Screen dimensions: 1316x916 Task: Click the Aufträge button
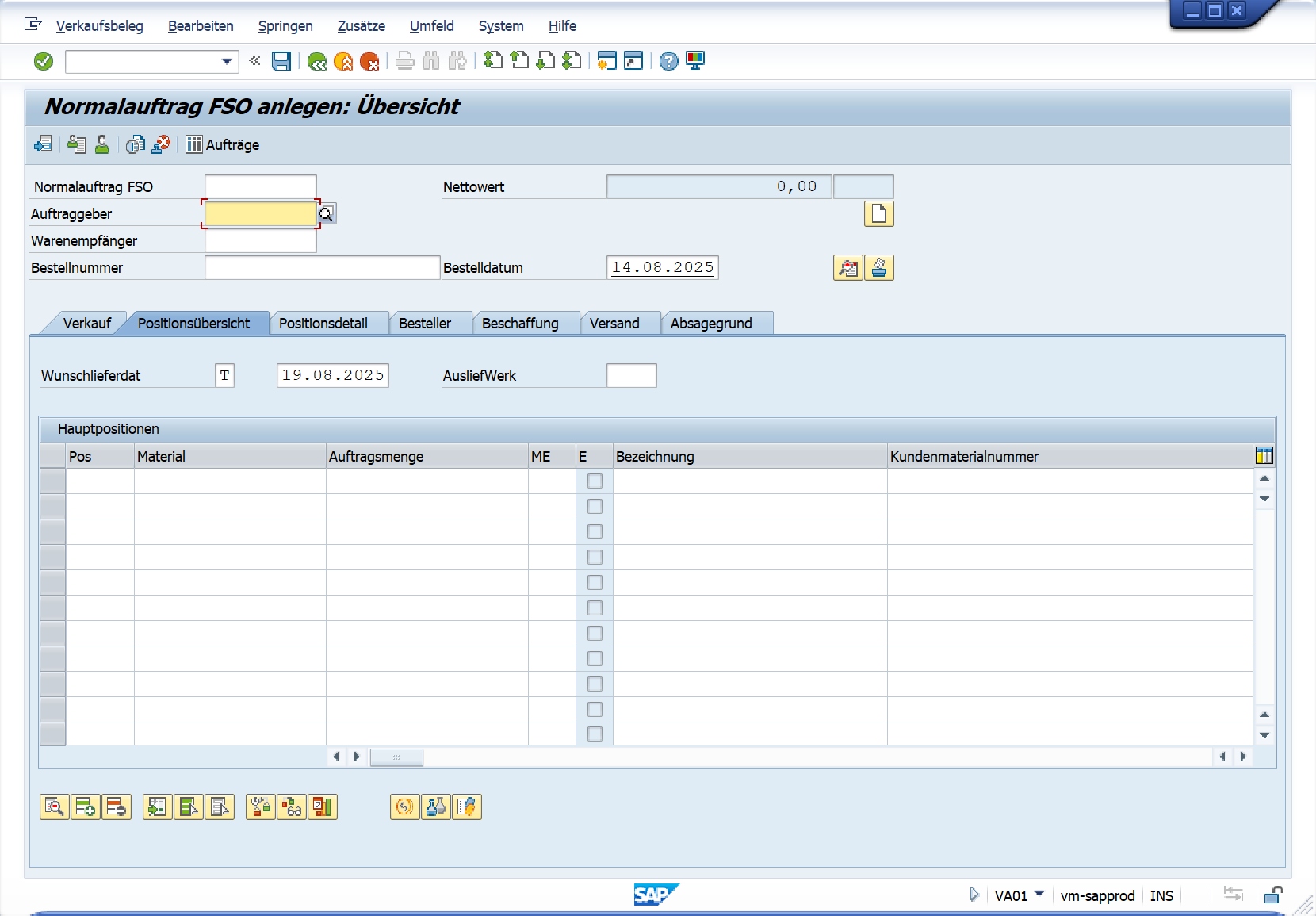(223, 145)
